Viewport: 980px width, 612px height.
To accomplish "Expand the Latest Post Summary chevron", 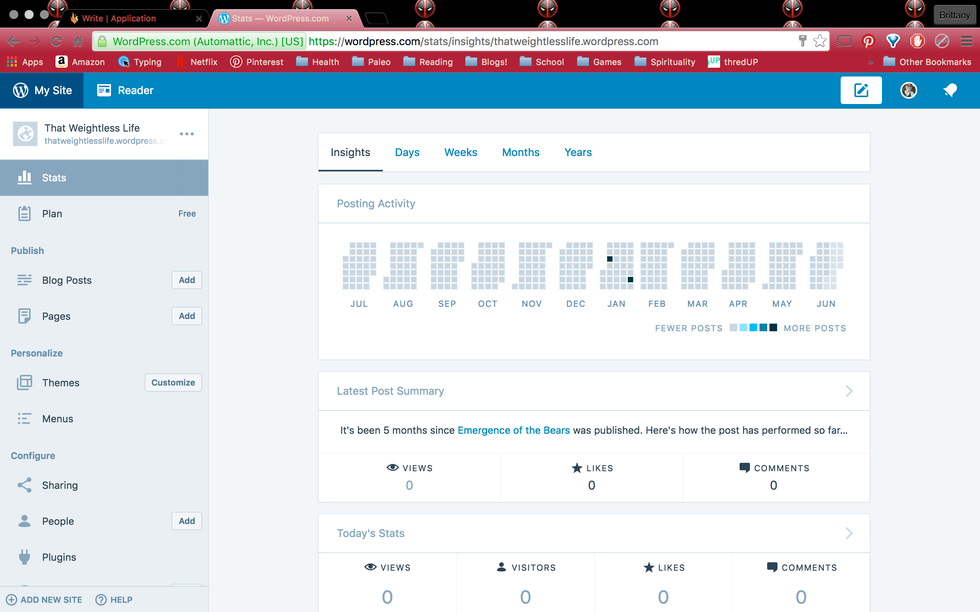I will point(849,391).
